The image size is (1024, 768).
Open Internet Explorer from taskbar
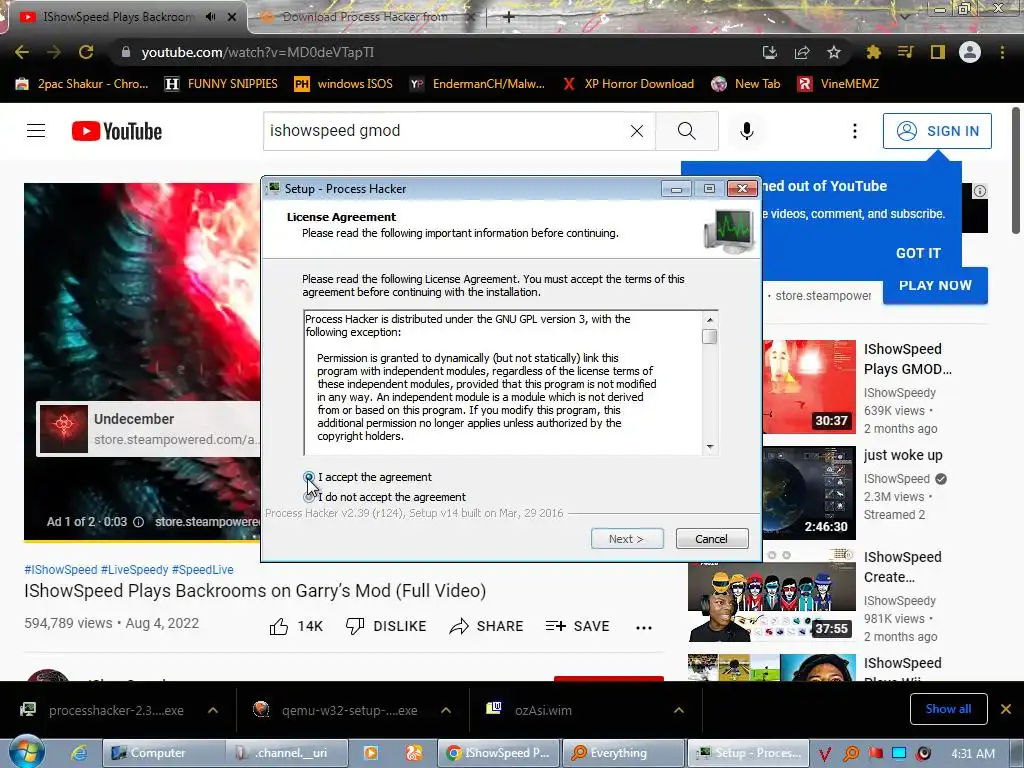78,753
